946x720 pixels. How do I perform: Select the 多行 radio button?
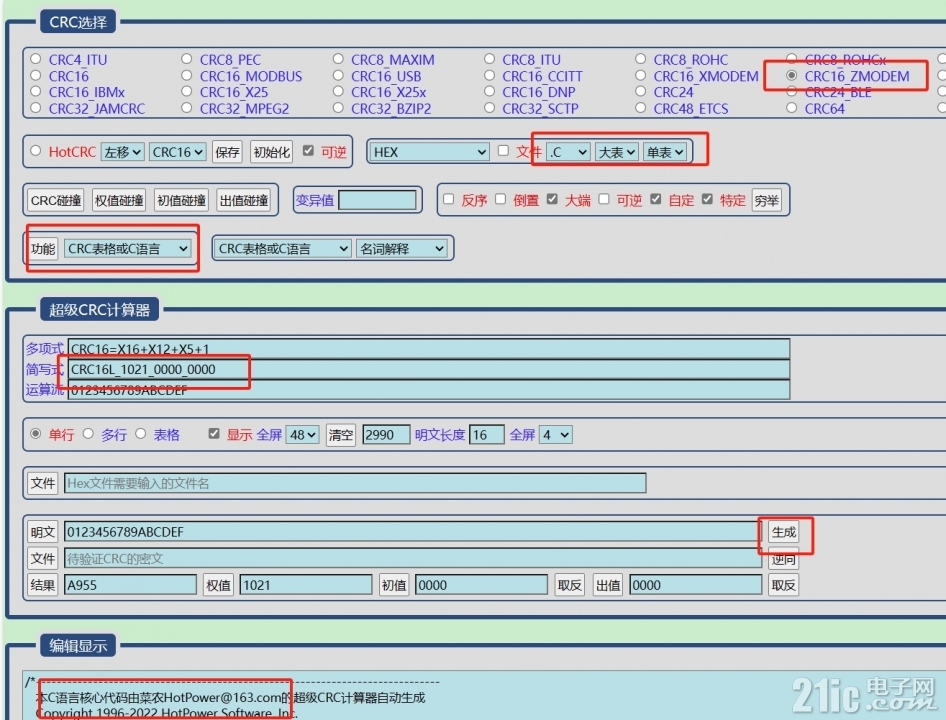(88, 433)
